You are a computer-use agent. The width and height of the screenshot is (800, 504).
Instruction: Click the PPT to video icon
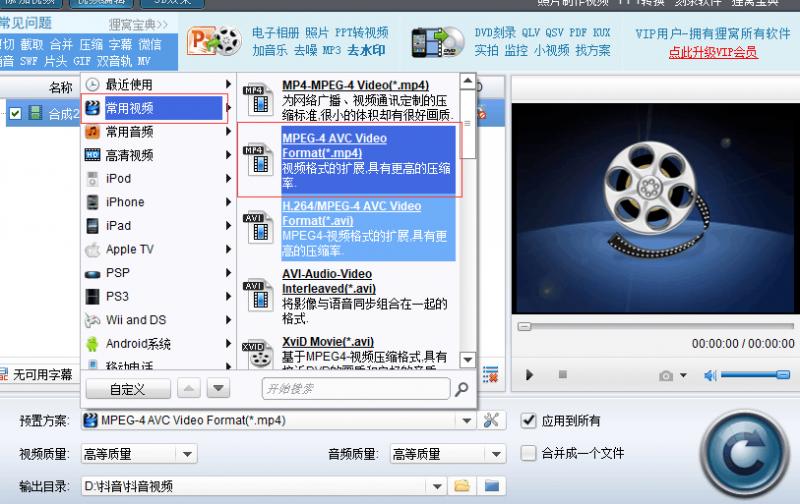(x=214, y=41)
